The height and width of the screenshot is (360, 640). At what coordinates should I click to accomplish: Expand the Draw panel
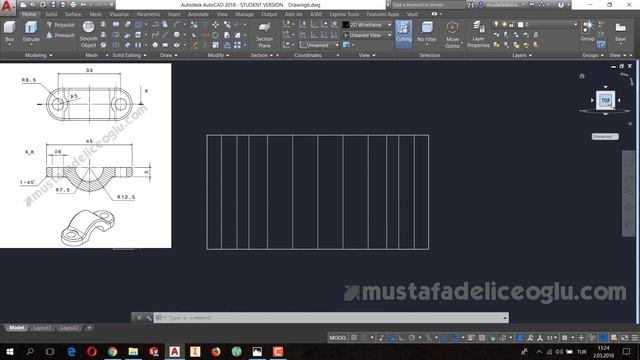pos(169,55)
